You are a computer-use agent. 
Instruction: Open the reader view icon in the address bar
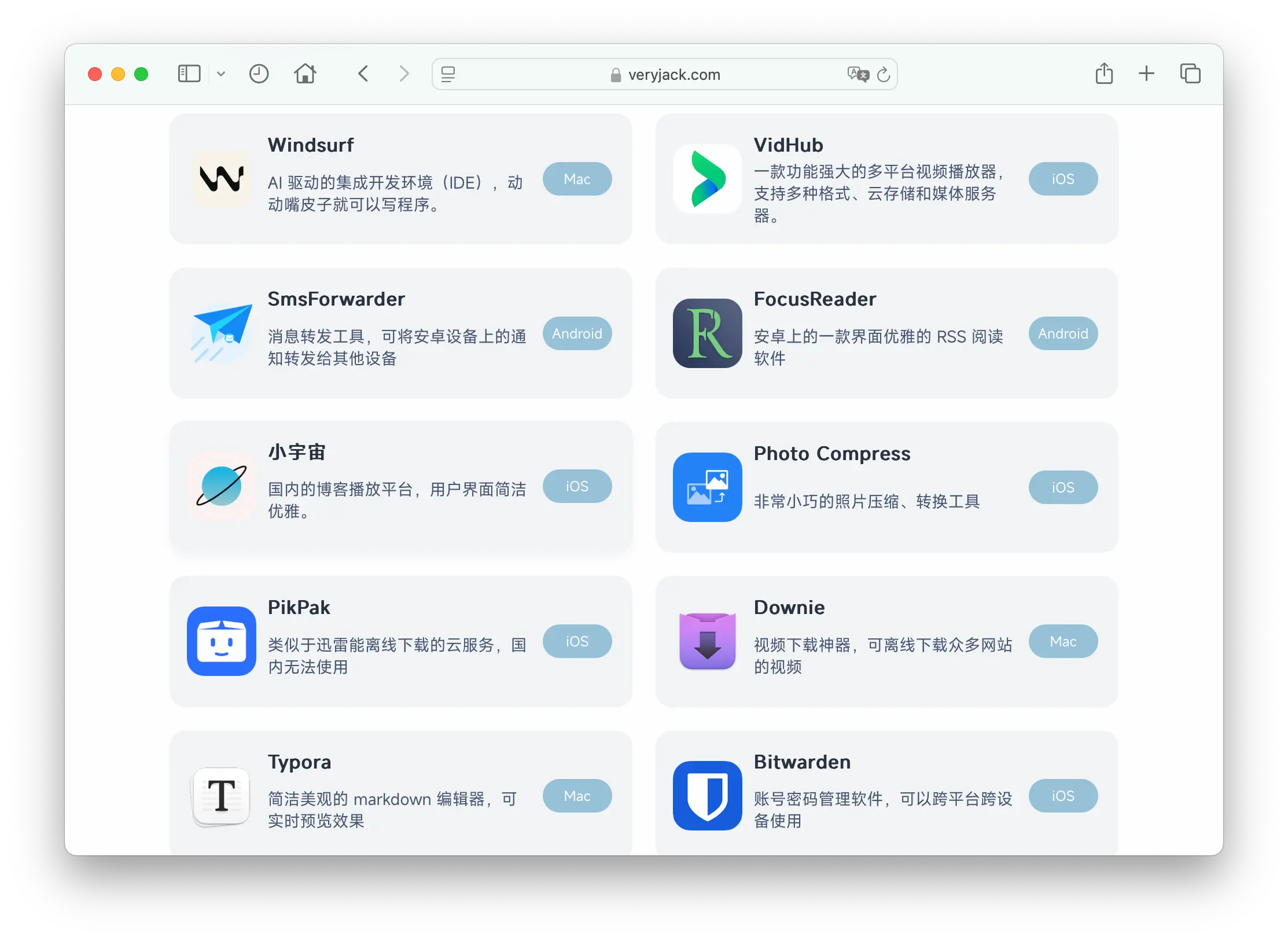(x=448, y=74)
